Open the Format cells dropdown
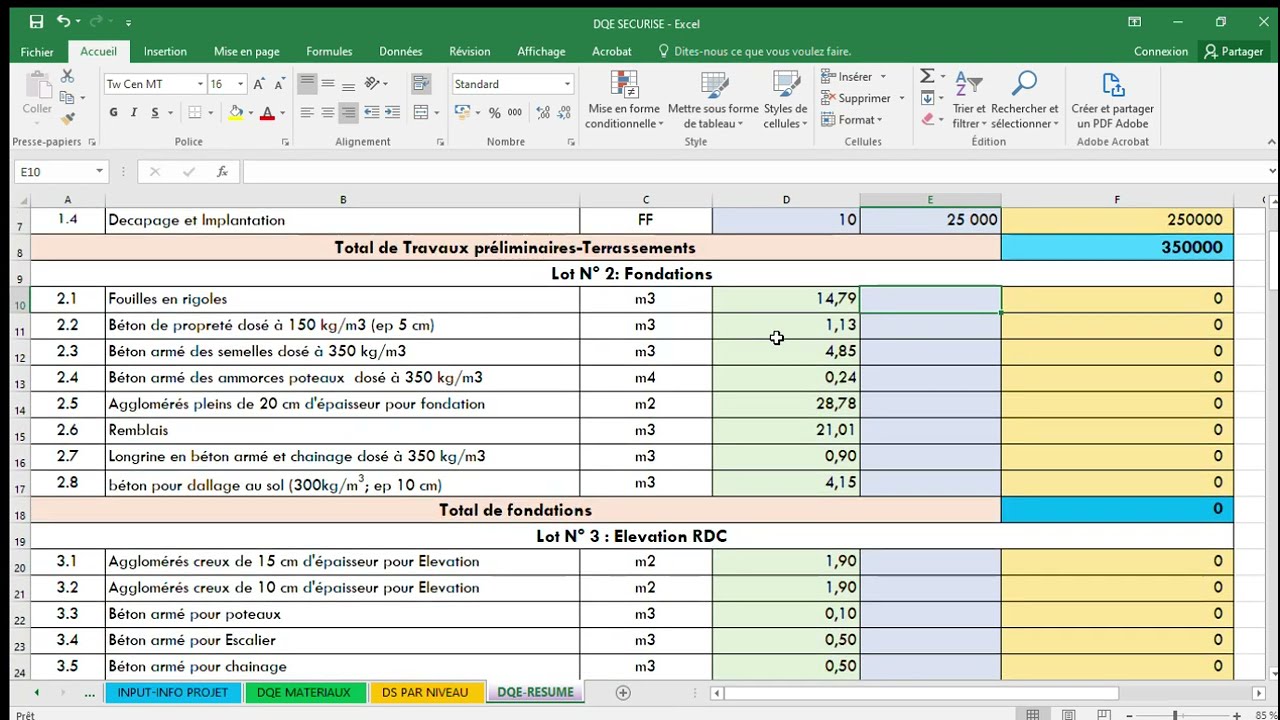 click(852, 120)
